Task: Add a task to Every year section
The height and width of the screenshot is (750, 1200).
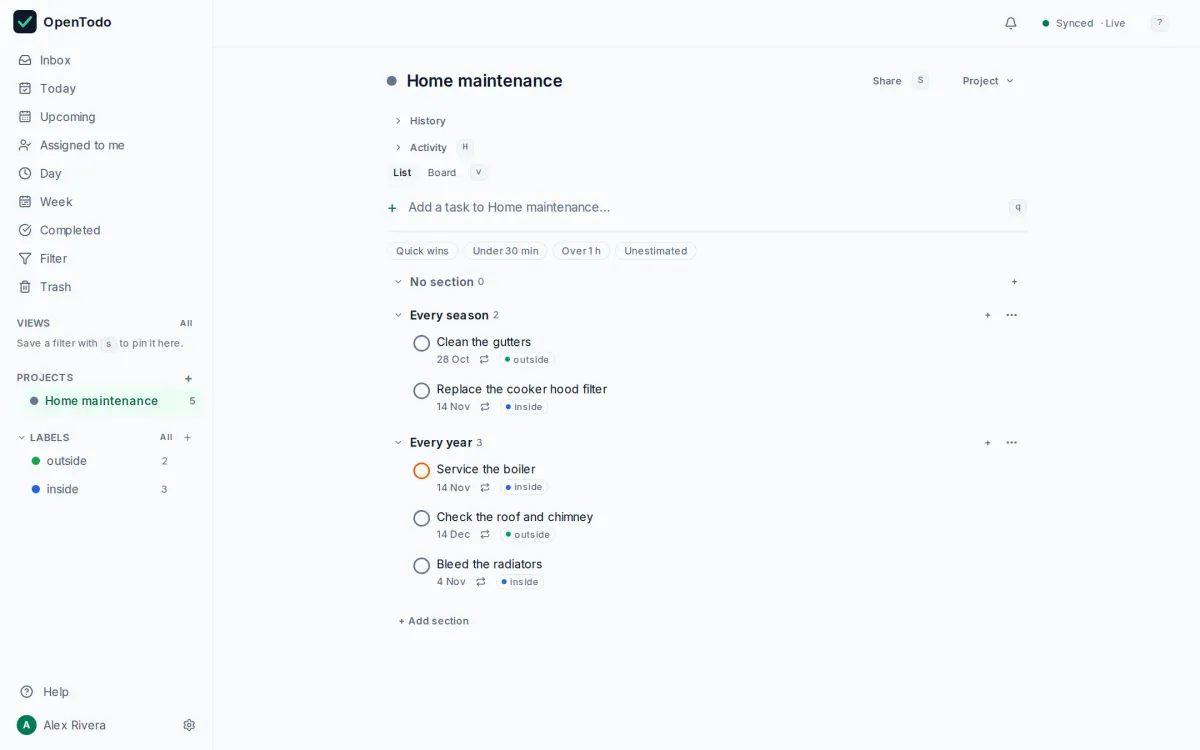Action: [988, 443]
